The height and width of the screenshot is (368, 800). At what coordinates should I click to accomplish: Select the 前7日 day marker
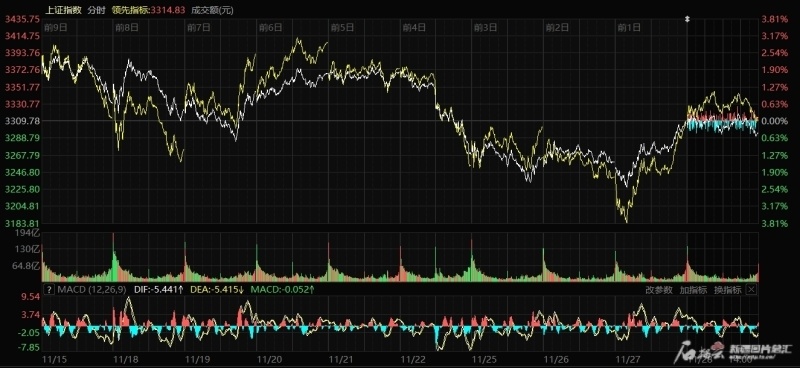click(x=199, y=28)
